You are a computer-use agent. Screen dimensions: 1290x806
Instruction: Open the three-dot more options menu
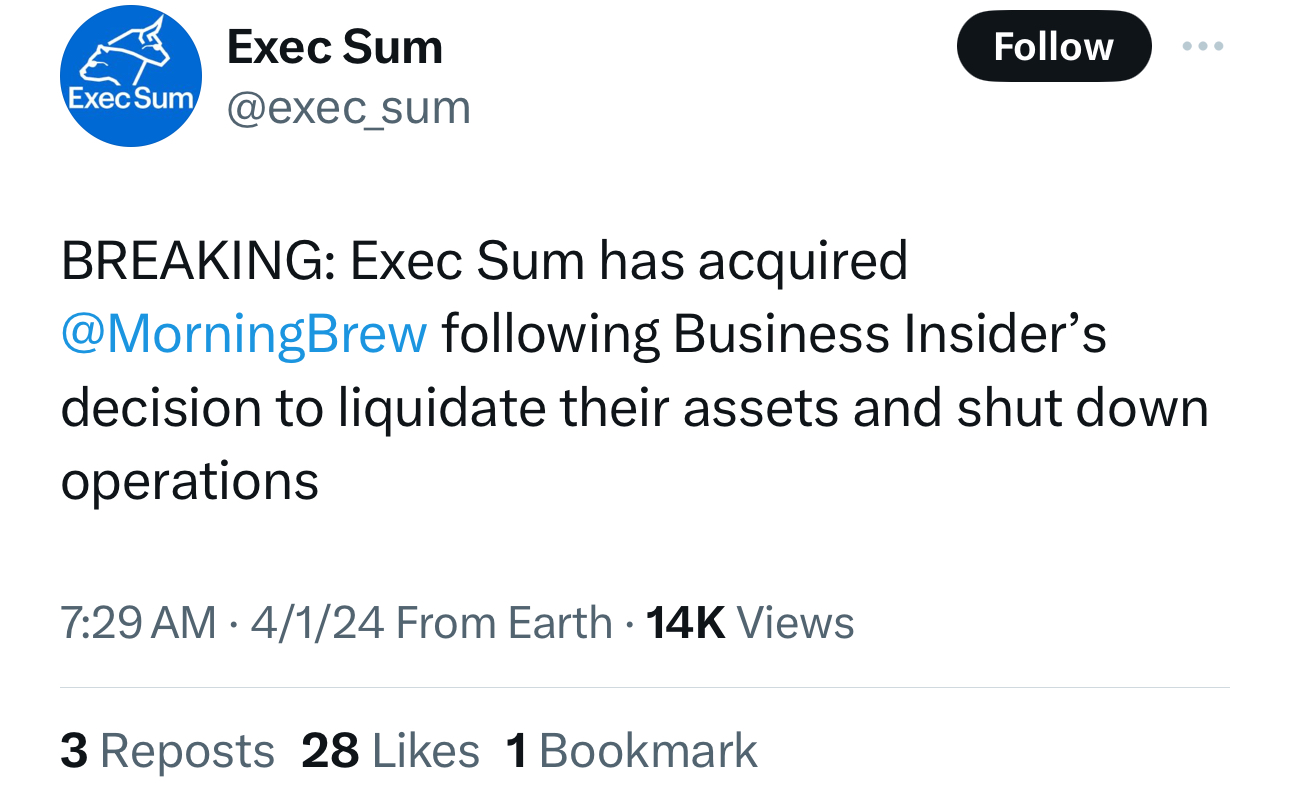[1202, 47]
